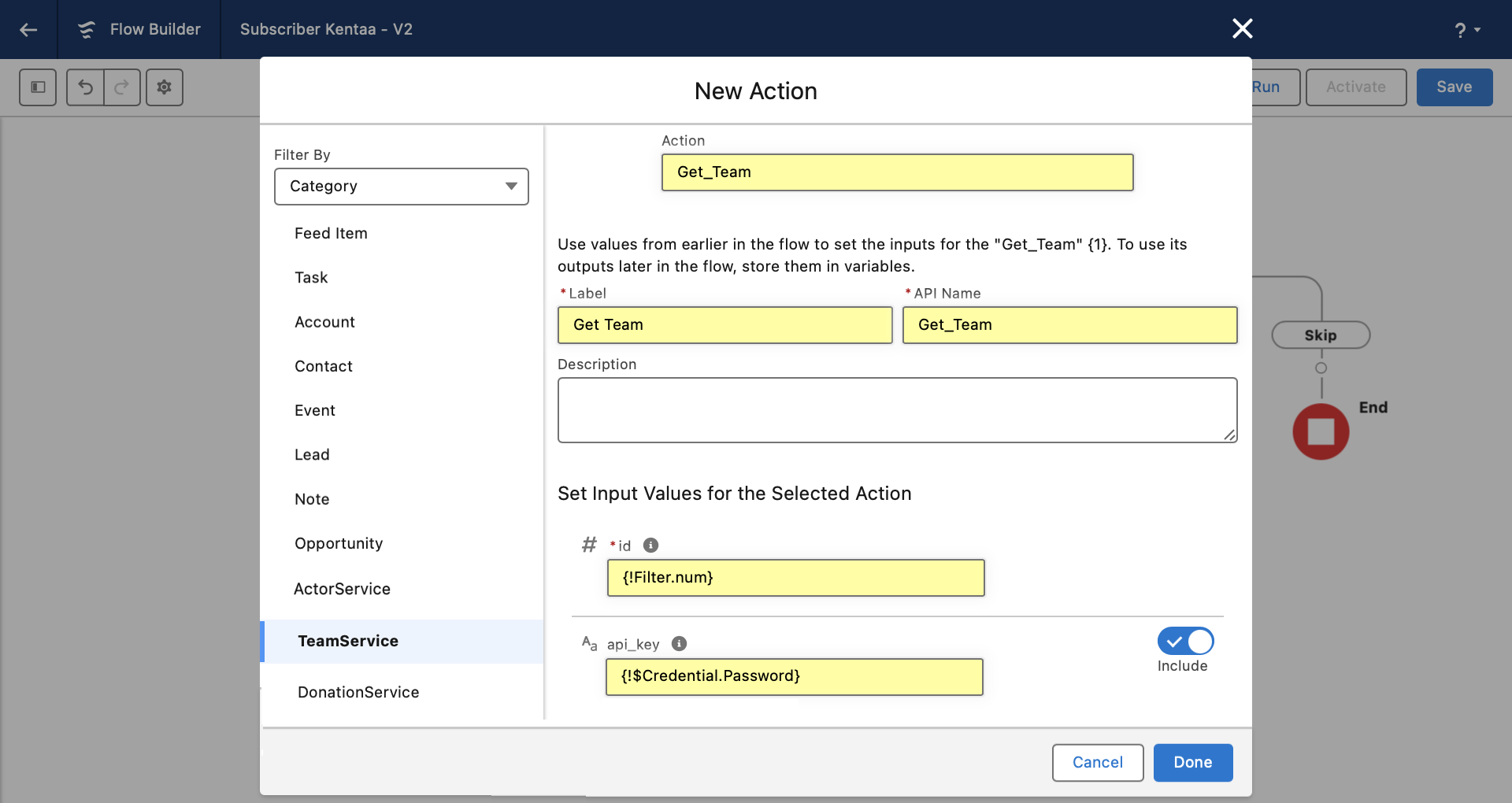Click the back arrow icon

pyautogui.click(x=28, y=30)
